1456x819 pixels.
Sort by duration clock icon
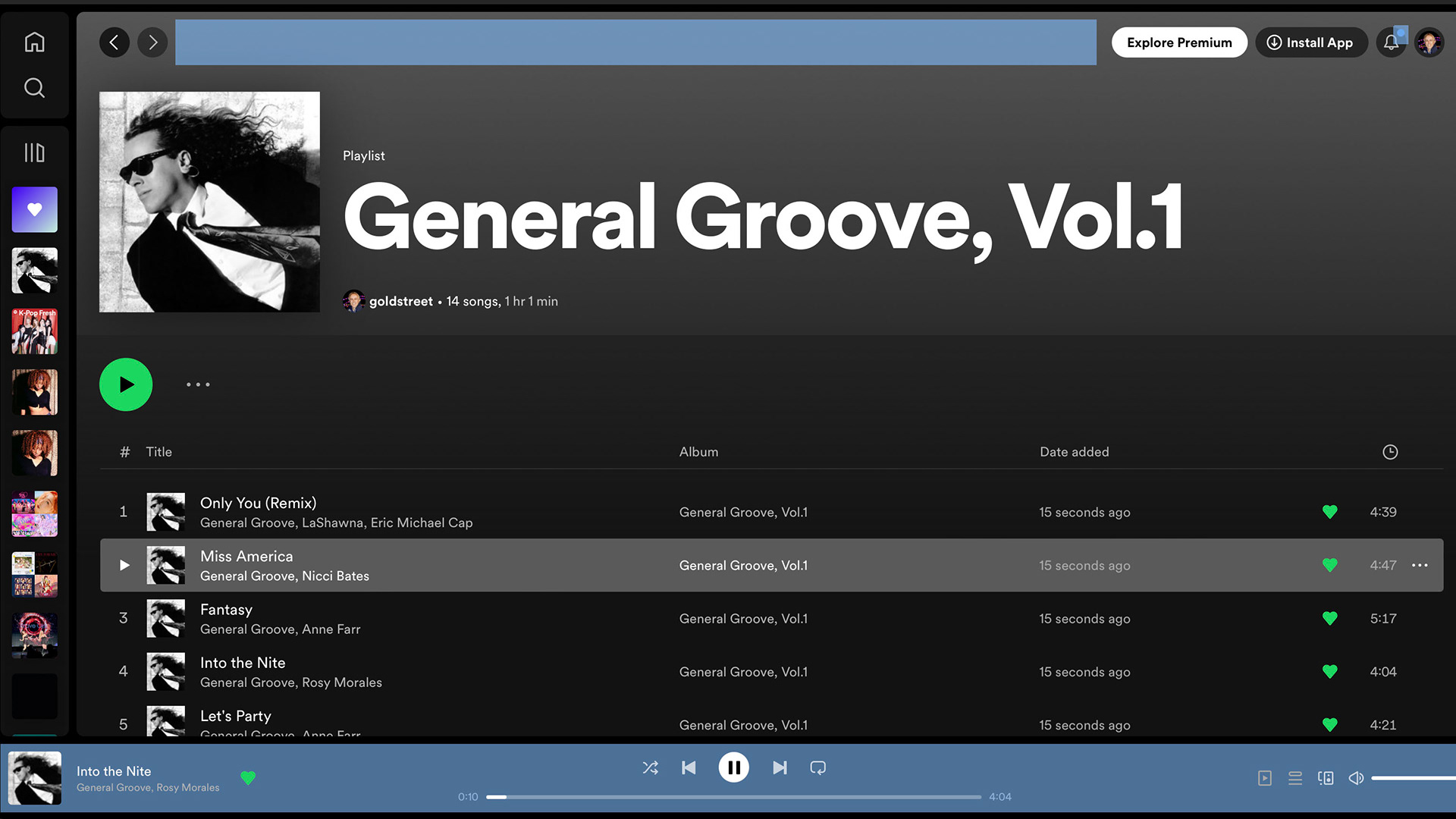point(1390,452)
